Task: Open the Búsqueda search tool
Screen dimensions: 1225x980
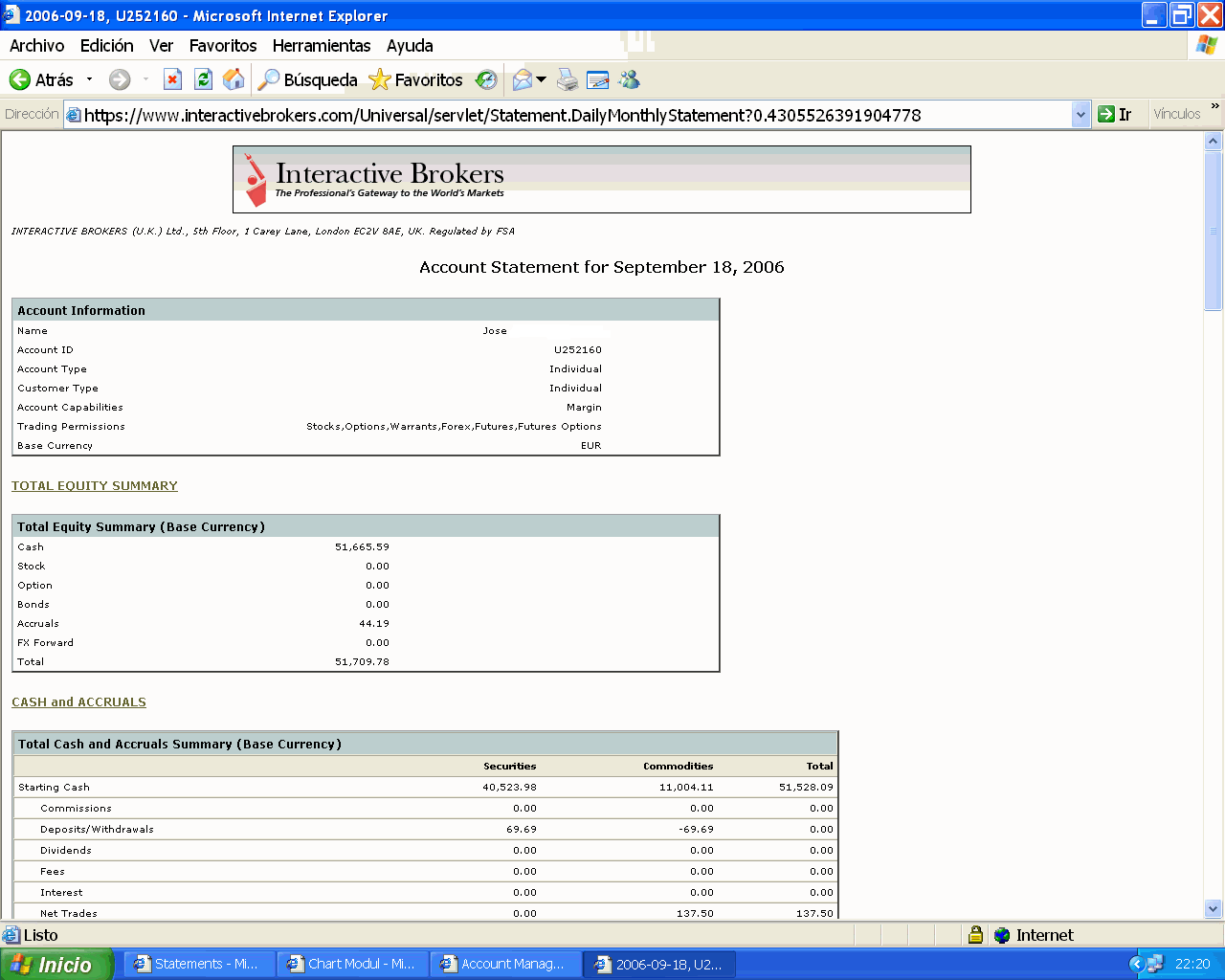Action: coord(308,79)
